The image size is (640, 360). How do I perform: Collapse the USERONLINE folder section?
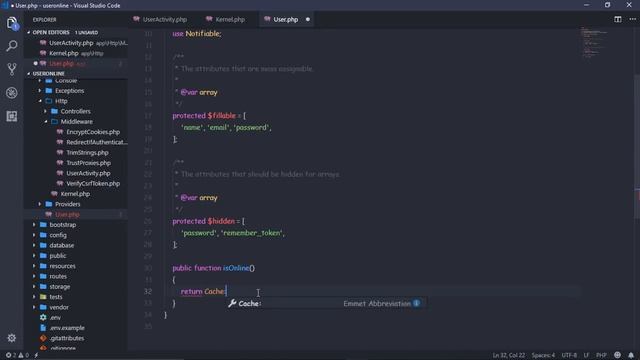coord(48,73)
